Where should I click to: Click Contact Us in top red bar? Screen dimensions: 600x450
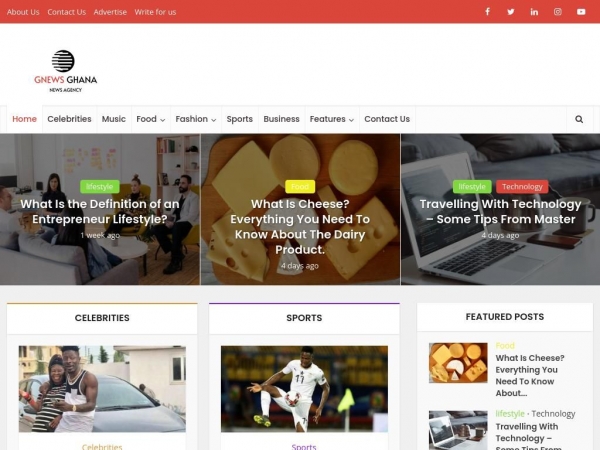[67, 12]
